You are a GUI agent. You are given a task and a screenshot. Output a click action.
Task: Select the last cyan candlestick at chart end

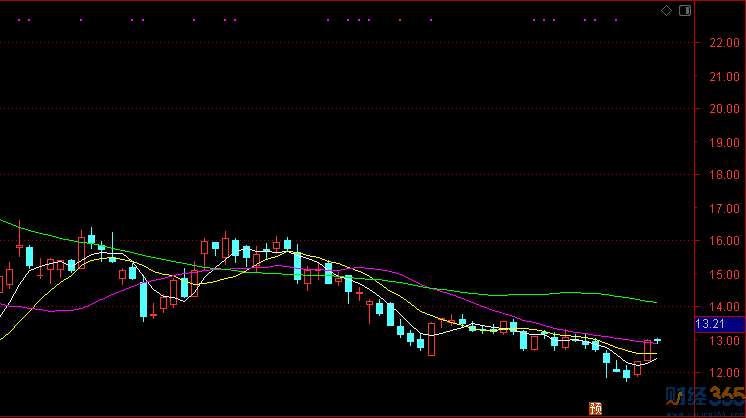658,340
